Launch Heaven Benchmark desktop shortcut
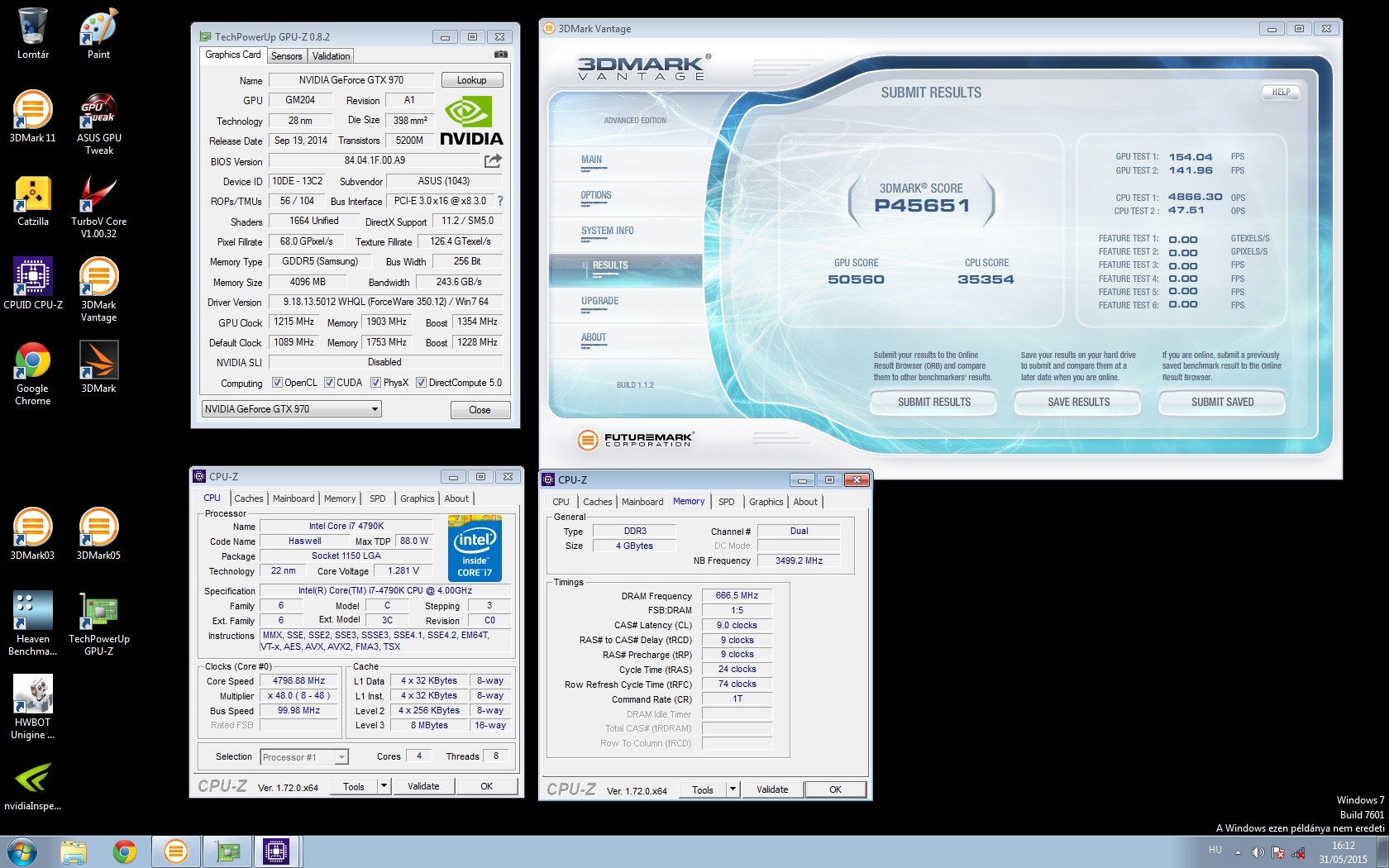 (33, 624)
